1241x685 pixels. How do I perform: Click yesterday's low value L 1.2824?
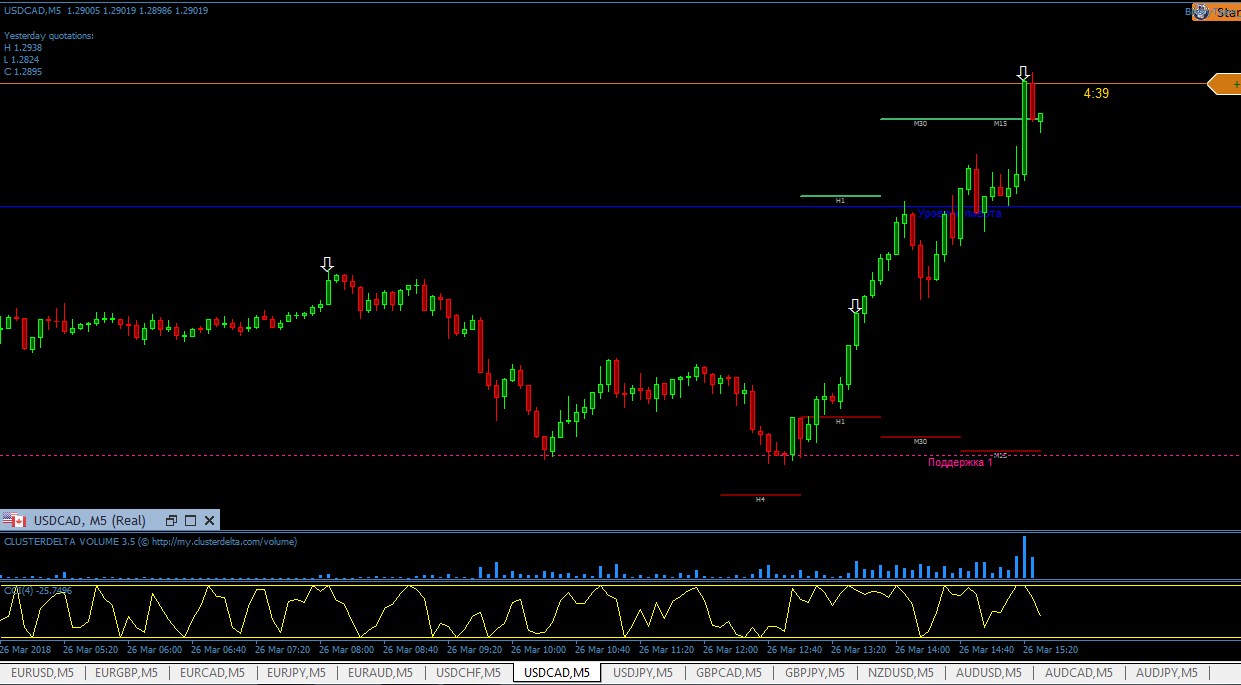point(23,60)
